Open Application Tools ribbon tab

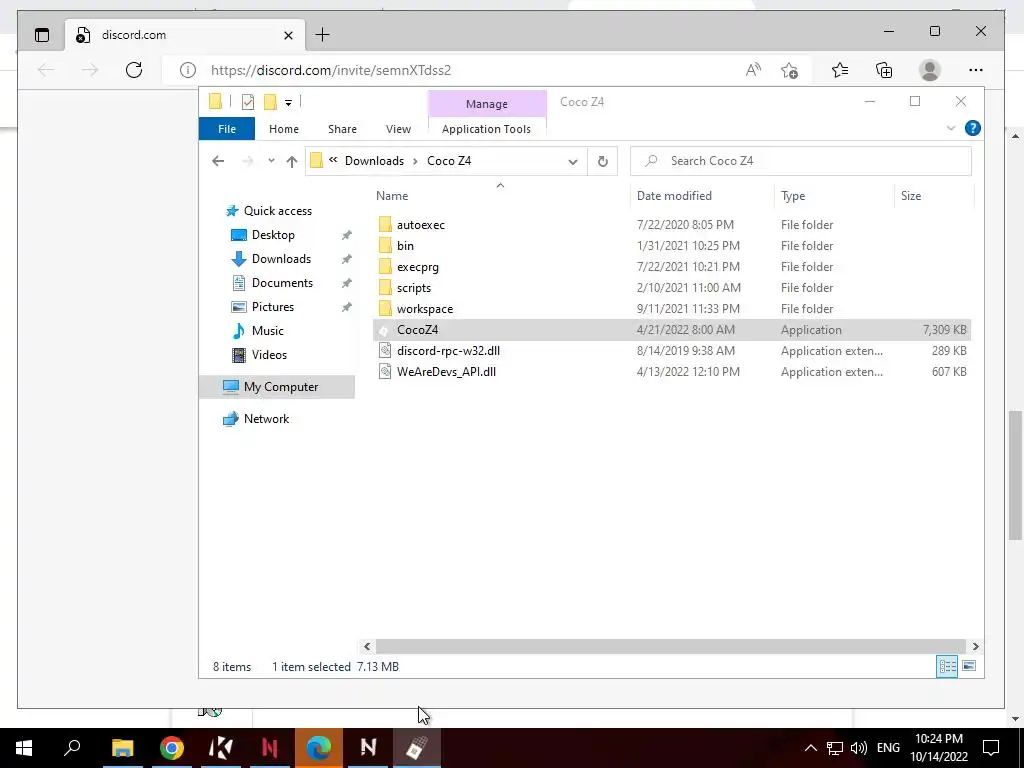point(487,129)
